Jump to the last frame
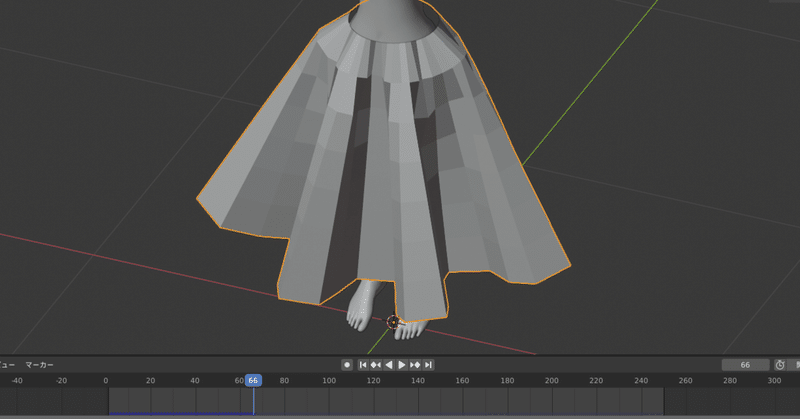 click(x=429, y=365)
